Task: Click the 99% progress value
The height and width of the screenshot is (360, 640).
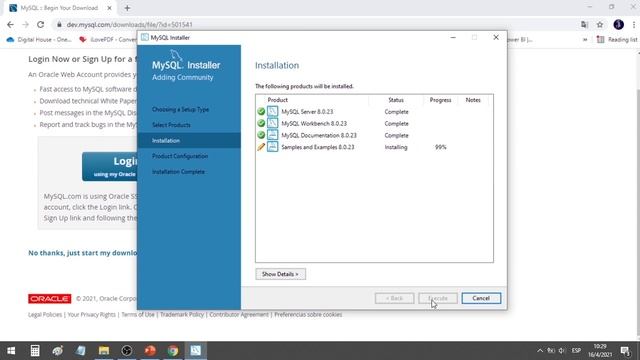Action: click(x=440, y=147)
